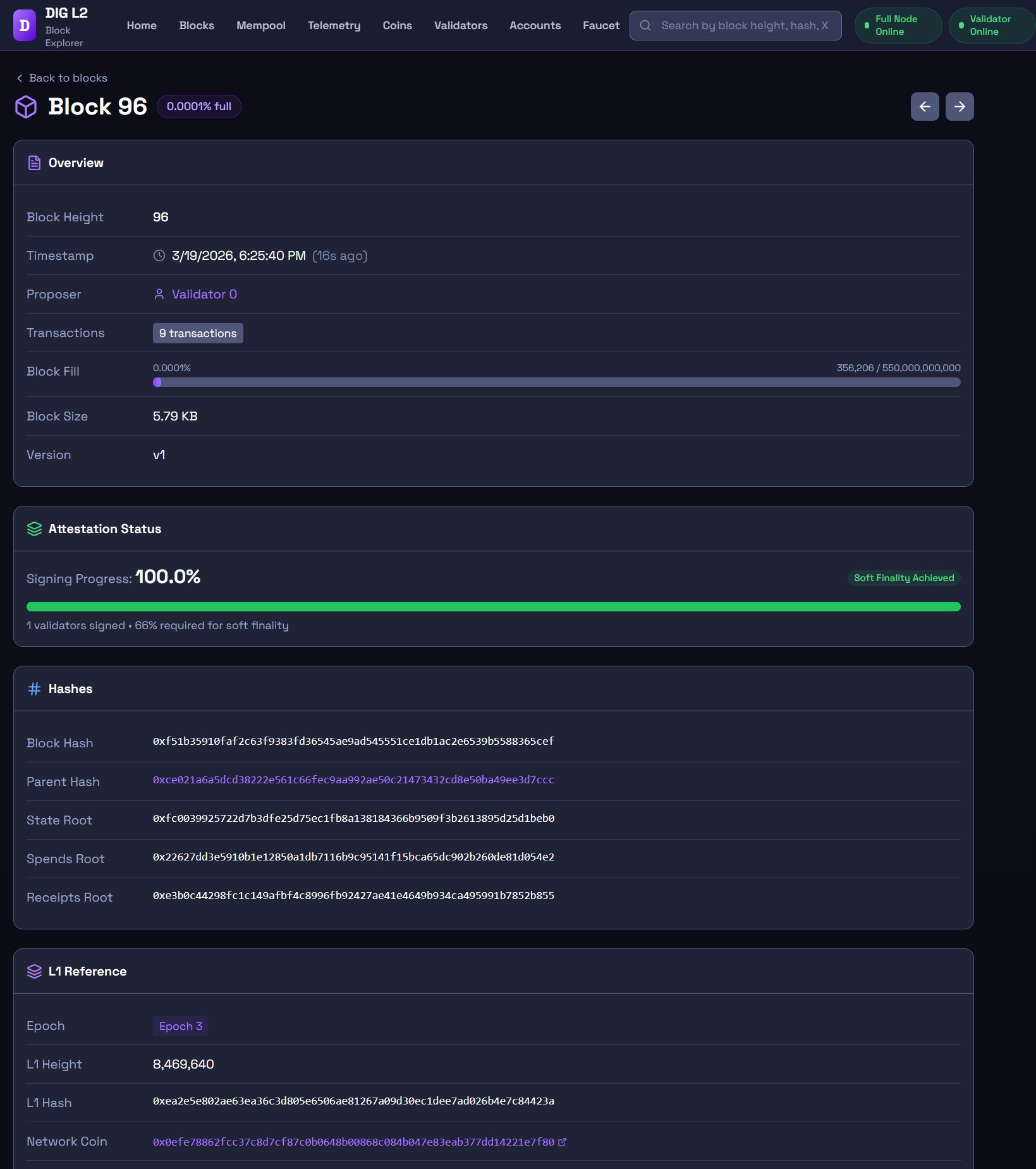Click the Attestation Status layers icon
The height and width of the screenshot is (1169, 1036).
click(x=34, y=529)
